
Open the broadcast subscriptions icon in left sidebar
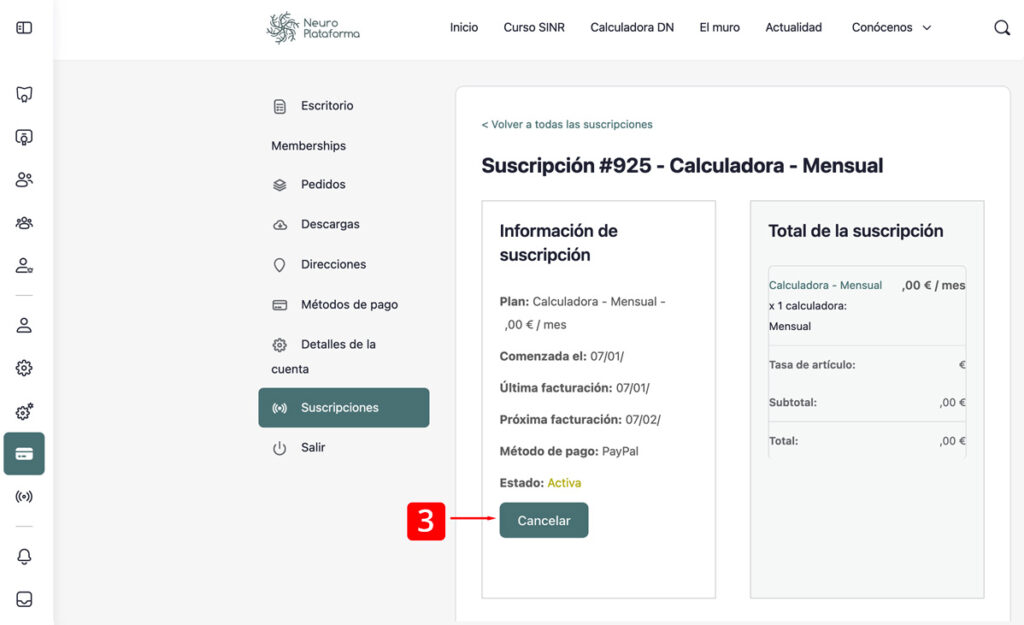pyautogui.click(x=24, y=496)
